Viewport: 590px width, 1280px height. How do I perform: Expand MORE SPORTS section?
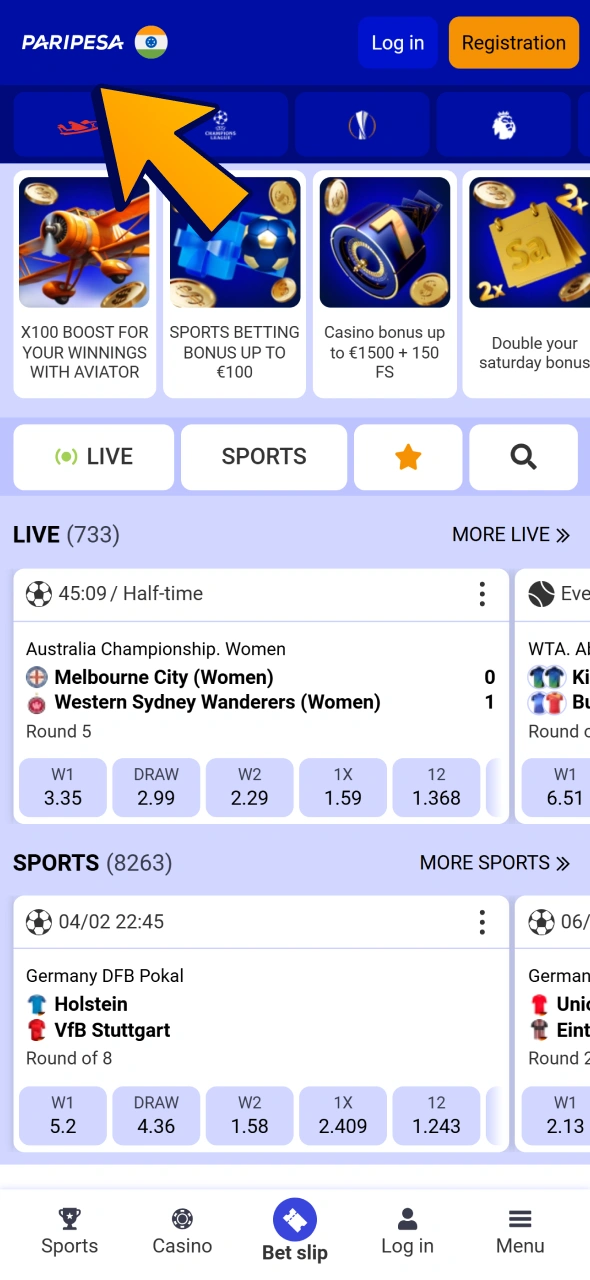coord(495,862)
